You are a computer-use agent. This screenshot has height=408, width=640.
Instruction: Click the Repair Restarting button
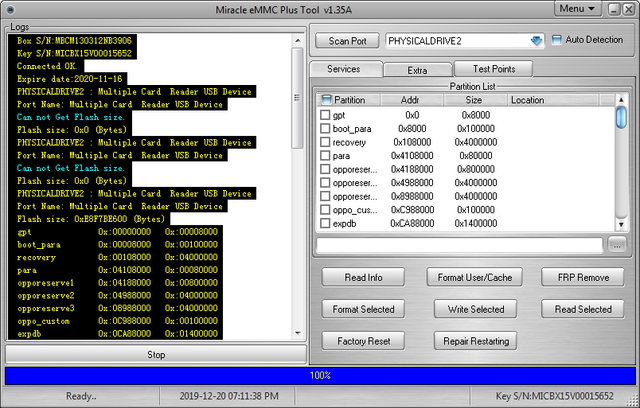[x=476, y=341]
